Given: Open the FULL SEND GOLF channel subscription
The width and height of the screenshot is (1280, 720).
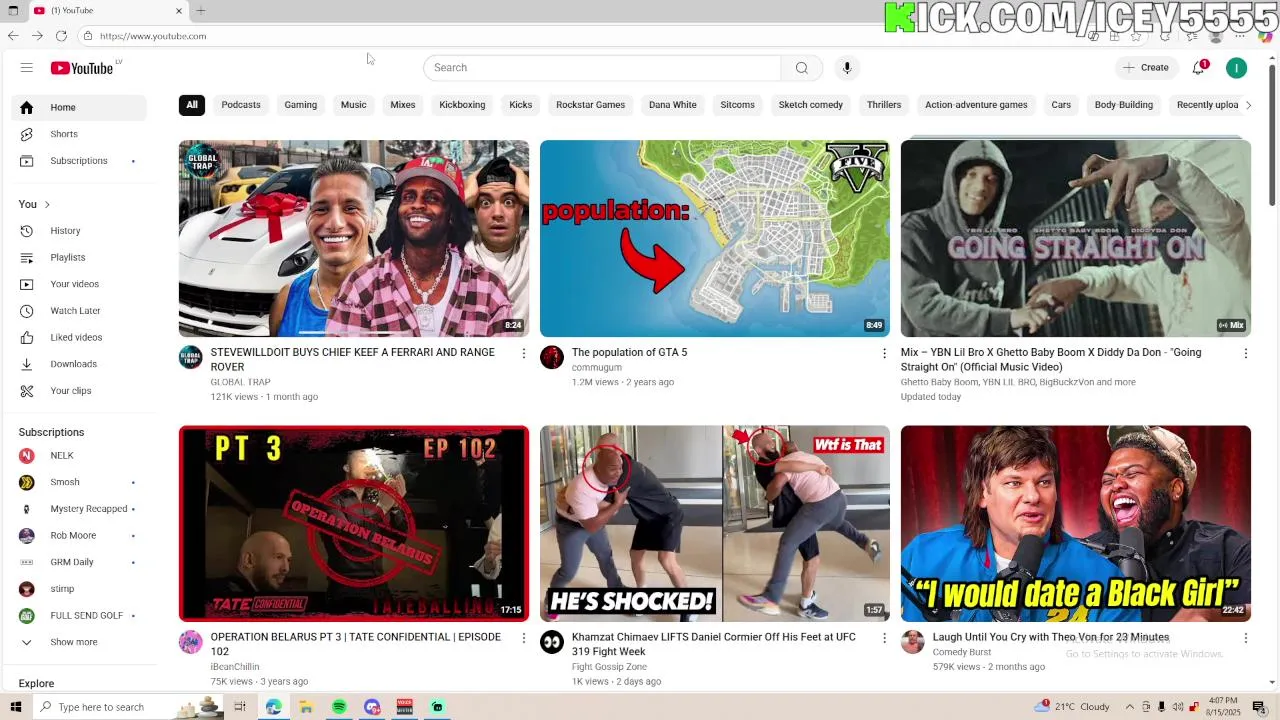Looking at the screenshot, I should (79, 616).
